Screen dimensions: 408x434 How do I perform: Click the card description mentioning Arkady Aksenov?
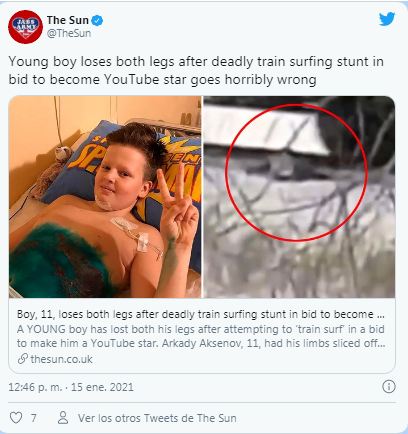coord(201,336)
